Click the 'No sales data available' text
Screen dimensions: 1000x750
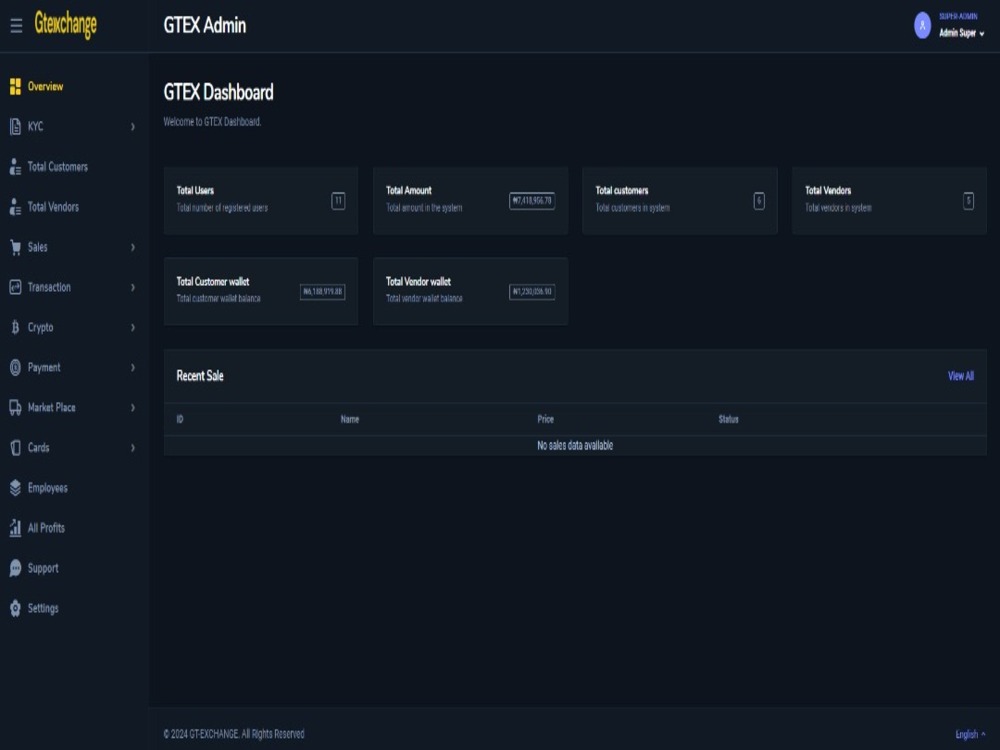point(575,446)
